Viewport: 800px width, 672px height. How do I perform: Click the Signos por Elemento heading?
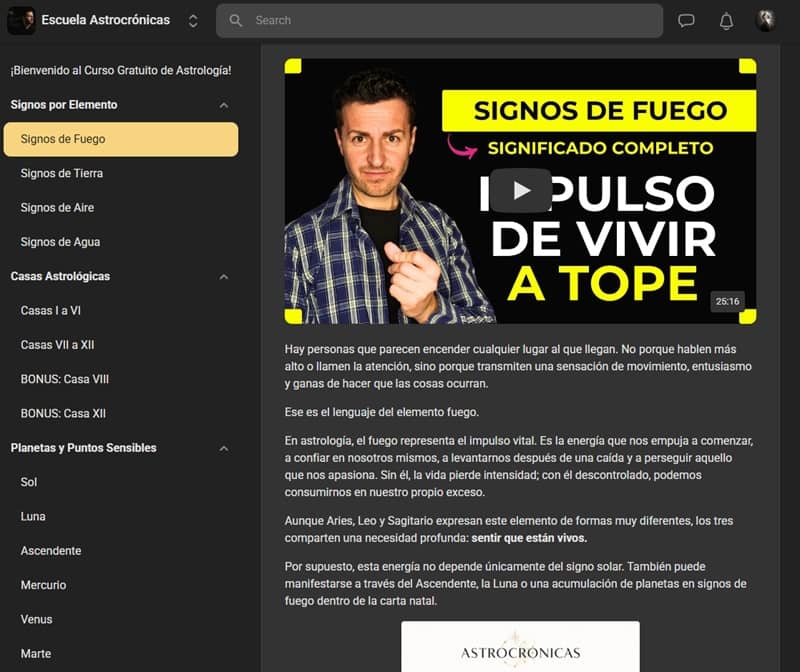point(64,105)
